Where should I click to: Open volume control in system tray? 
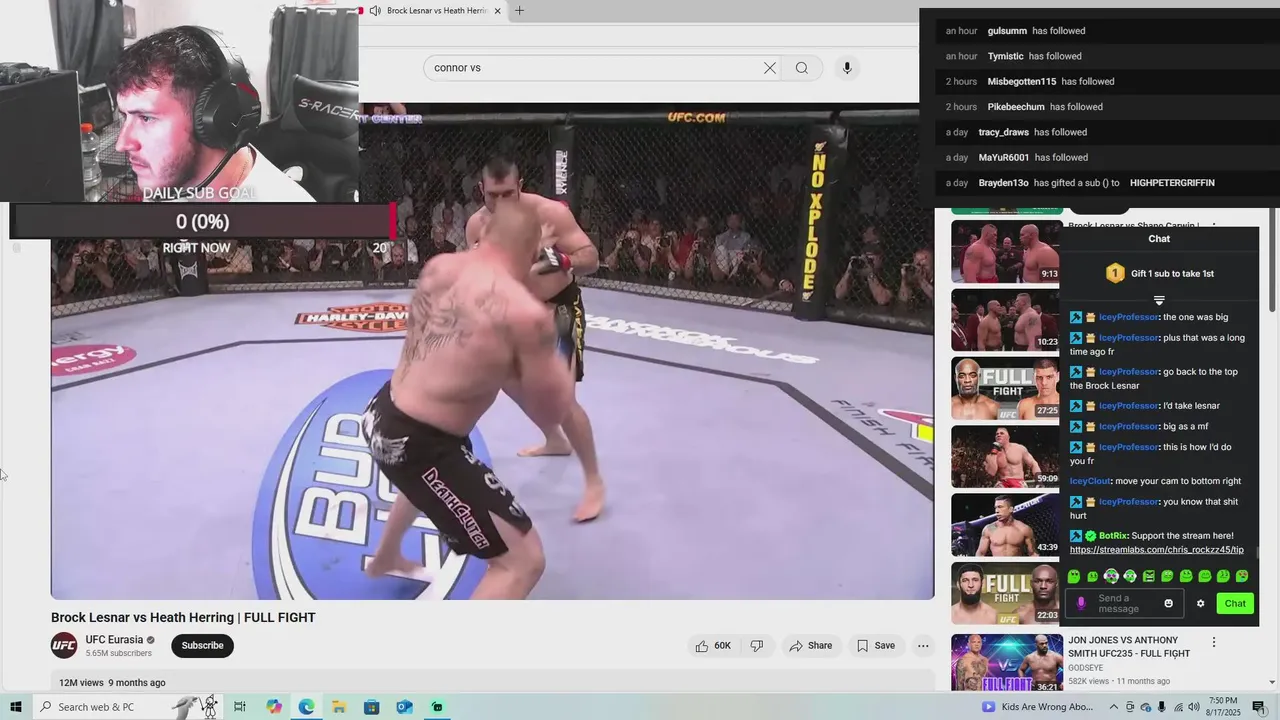point(1193,707)
